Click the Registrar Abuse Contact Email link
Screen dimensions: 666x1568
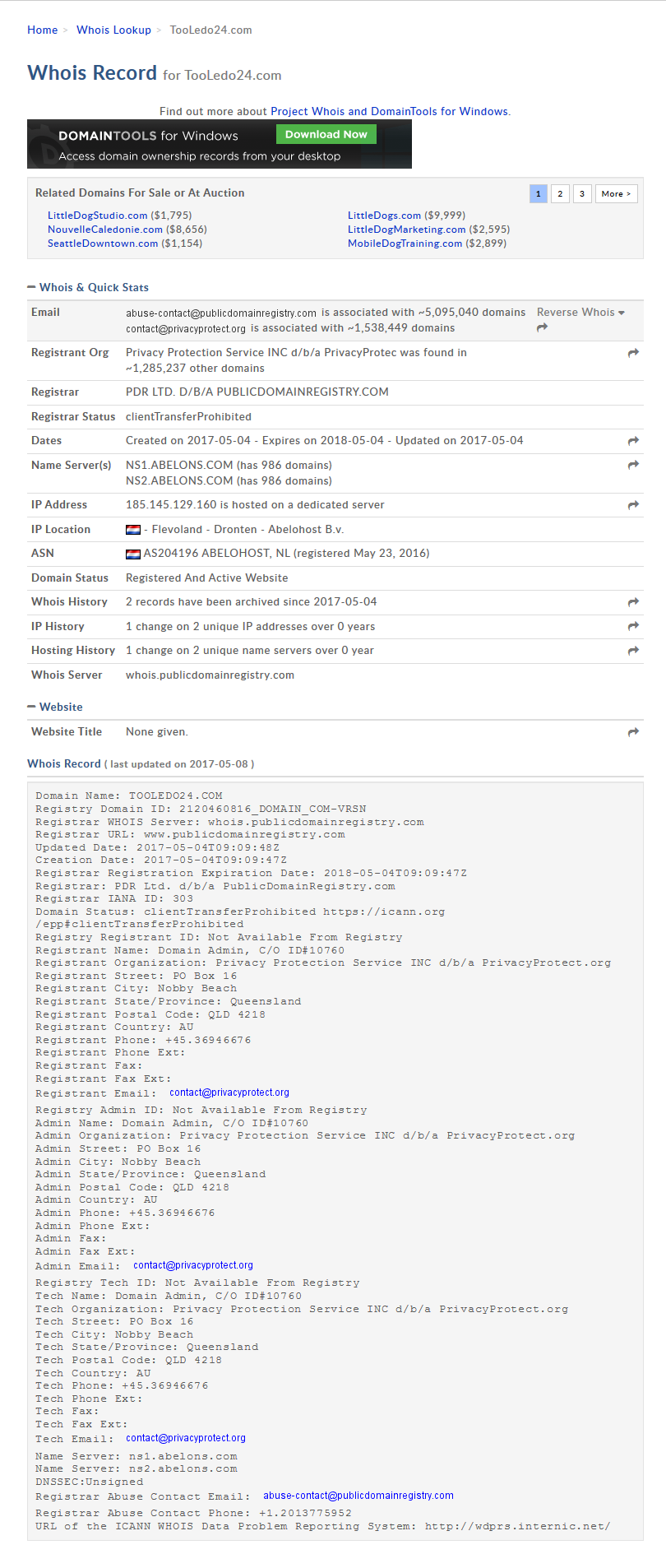click(358, 1496)
